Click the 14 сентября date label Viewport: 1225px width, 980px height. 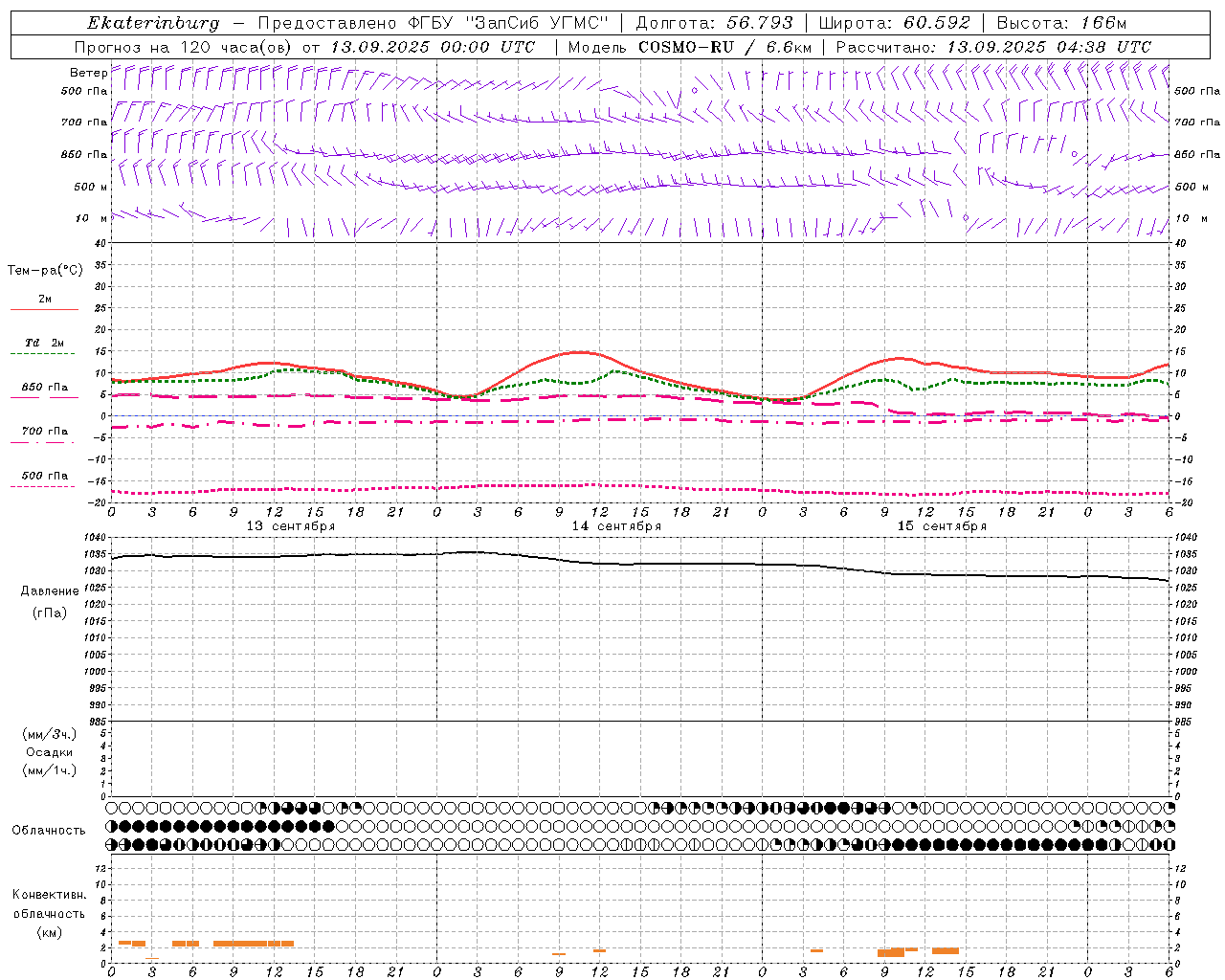616,526
